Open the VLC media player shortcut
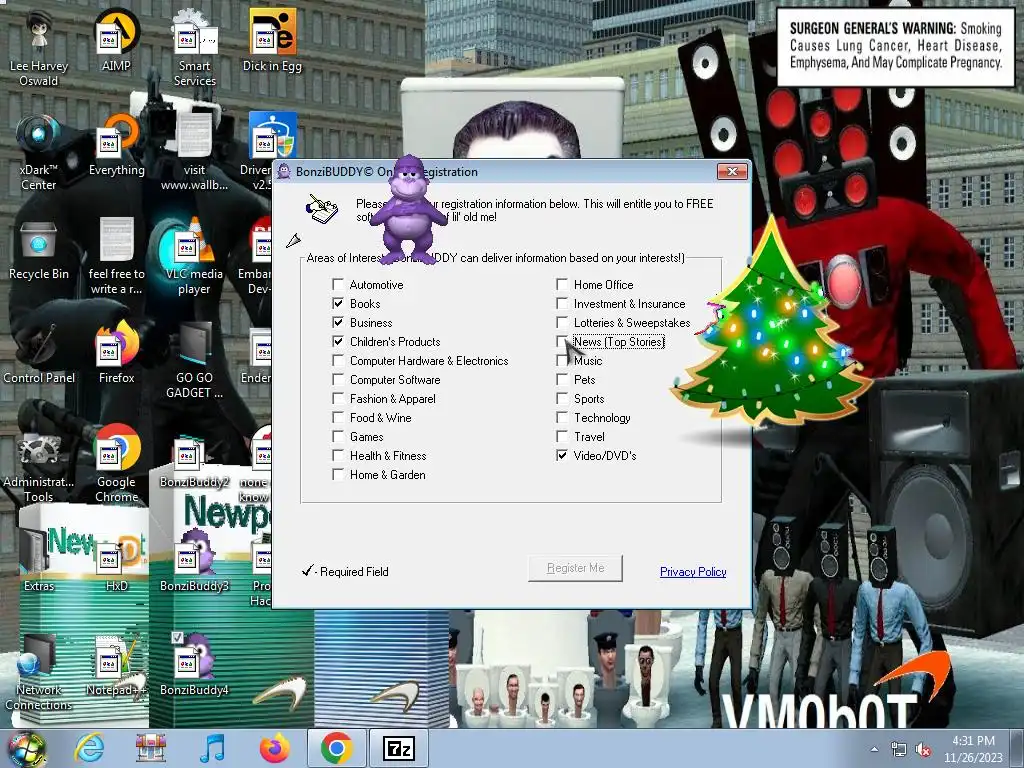The height and width of the screenshot is (768, 1024). (x=194, y=256)
